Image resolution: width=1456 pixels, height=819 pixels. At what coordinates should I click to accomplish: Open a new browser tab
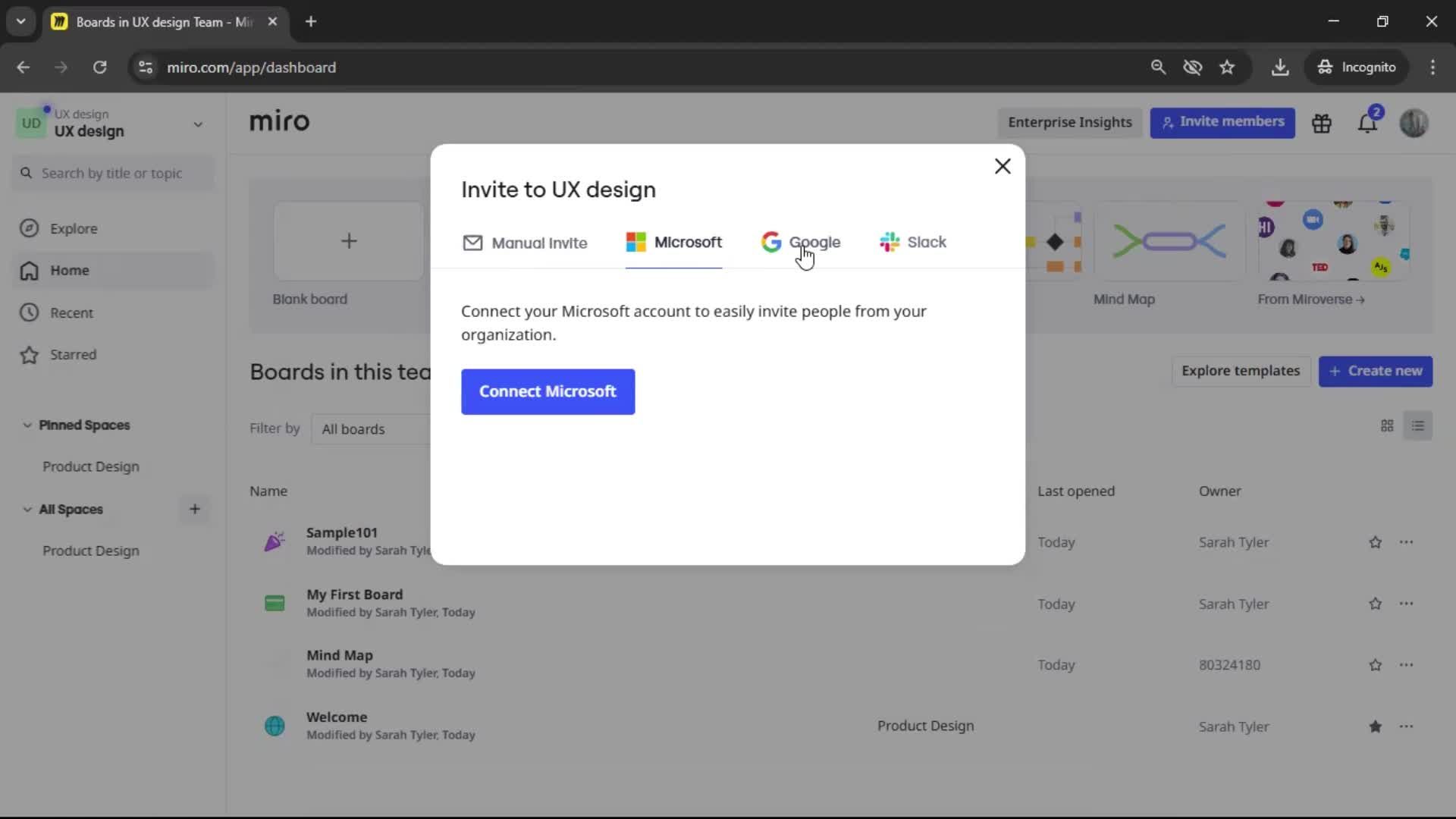click(311, 22)
